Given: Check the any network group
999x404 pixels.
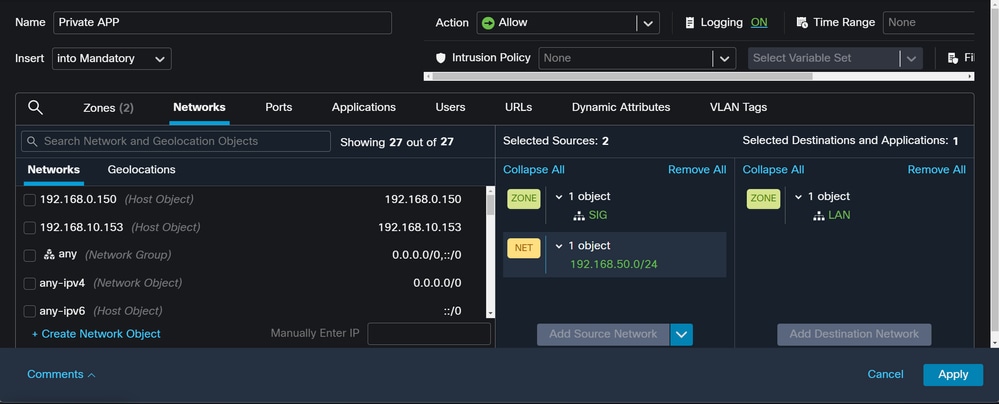Looking at the screenshot, I should 29,256.
